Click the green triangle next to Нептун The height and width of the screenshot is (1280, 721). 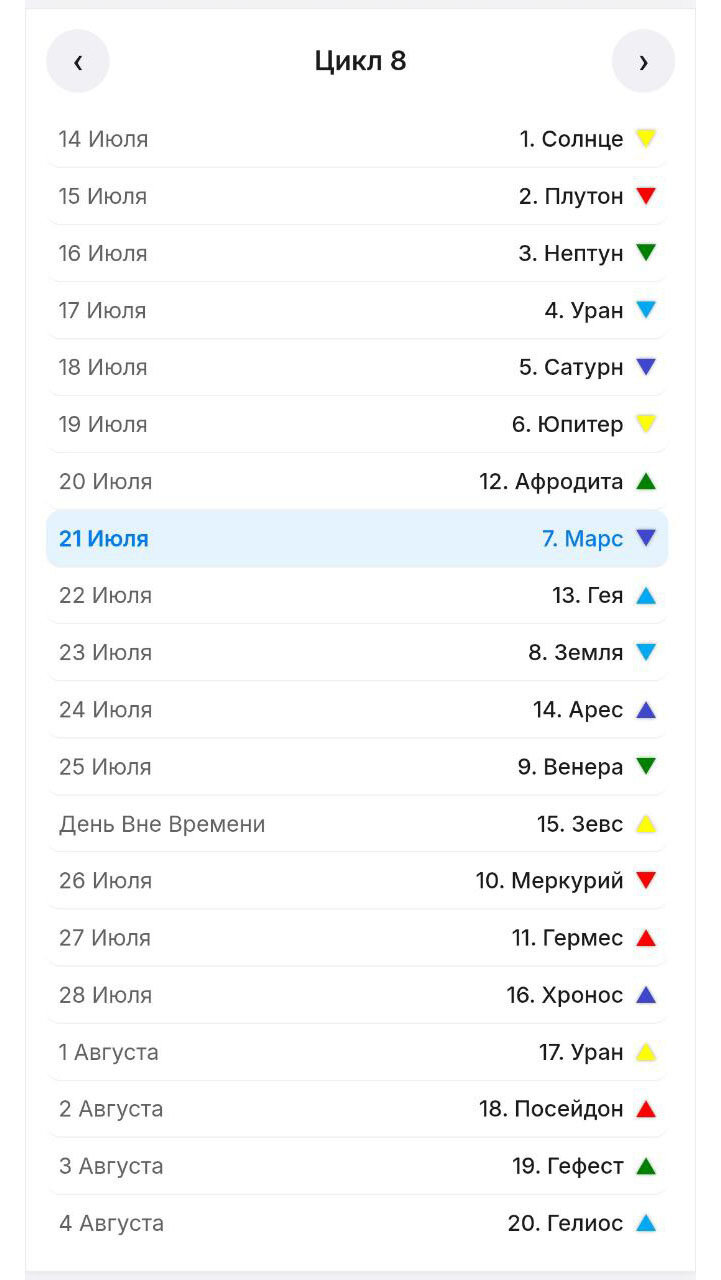(646, 252)
